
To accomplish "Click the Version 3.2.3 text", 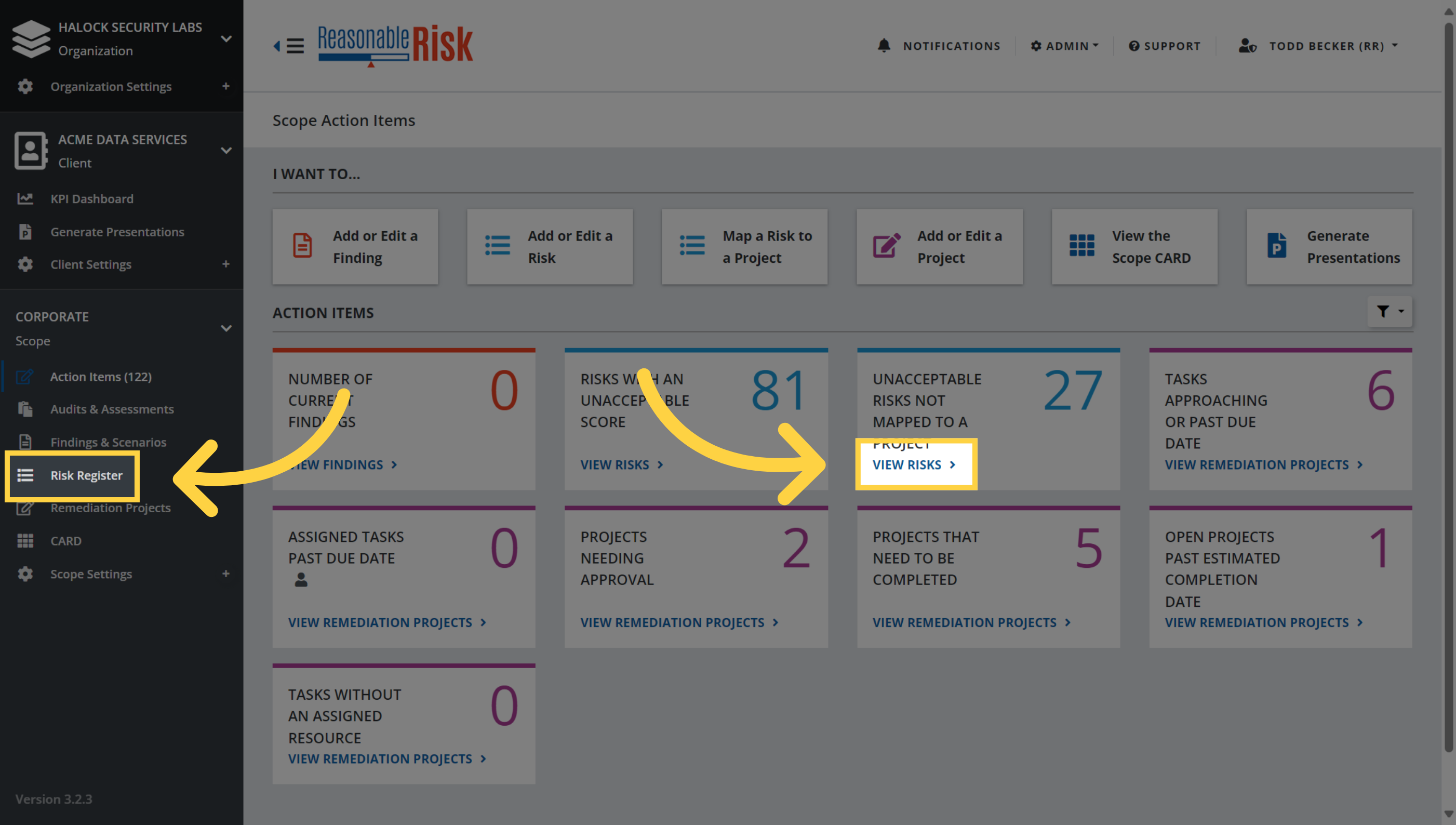I will pos(54,799).
